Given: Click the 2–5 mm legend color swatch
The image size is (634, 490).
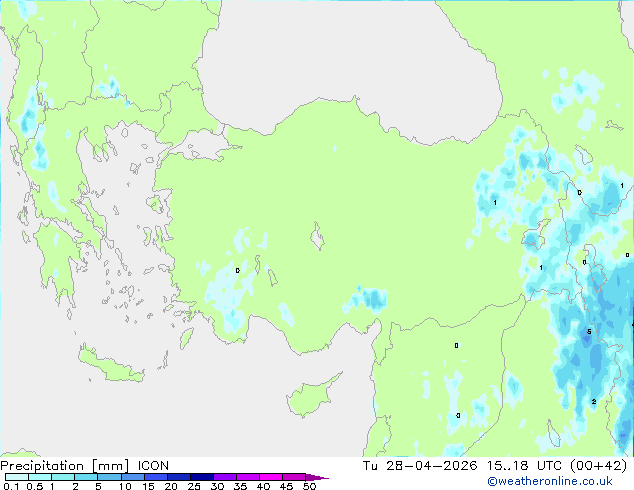Looking at the screenshot, I should coord(86,477).
